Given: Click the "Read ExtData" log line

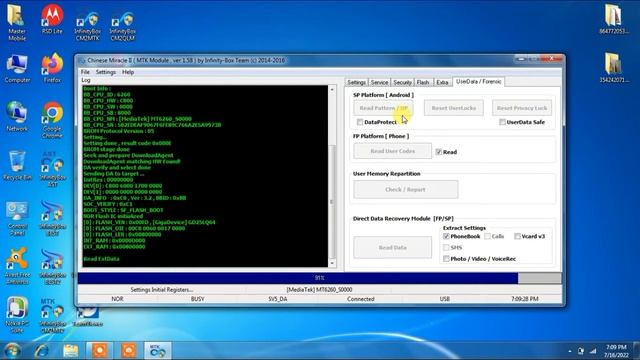Looking at the screenshot, I should pyautogui.click(x=101, y=259).
